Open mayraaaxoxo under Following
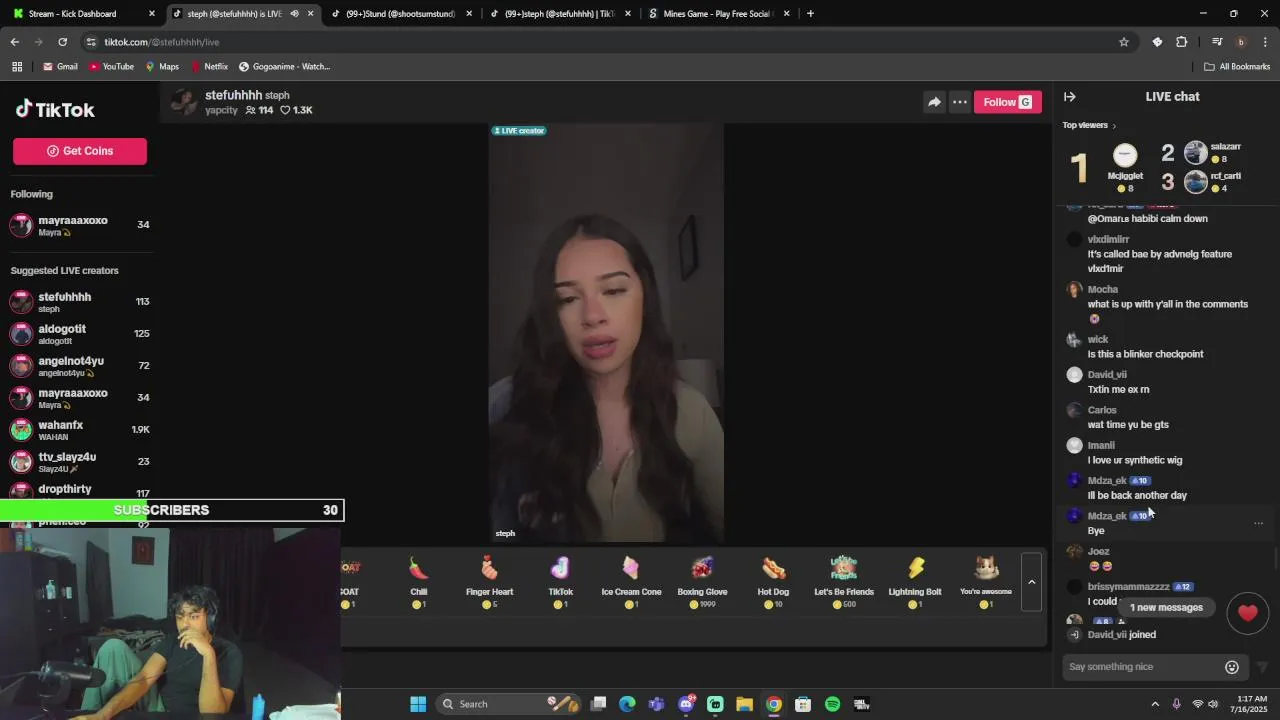The width and height of the screenshot is (1280, 720). click(x=80, y=225)
